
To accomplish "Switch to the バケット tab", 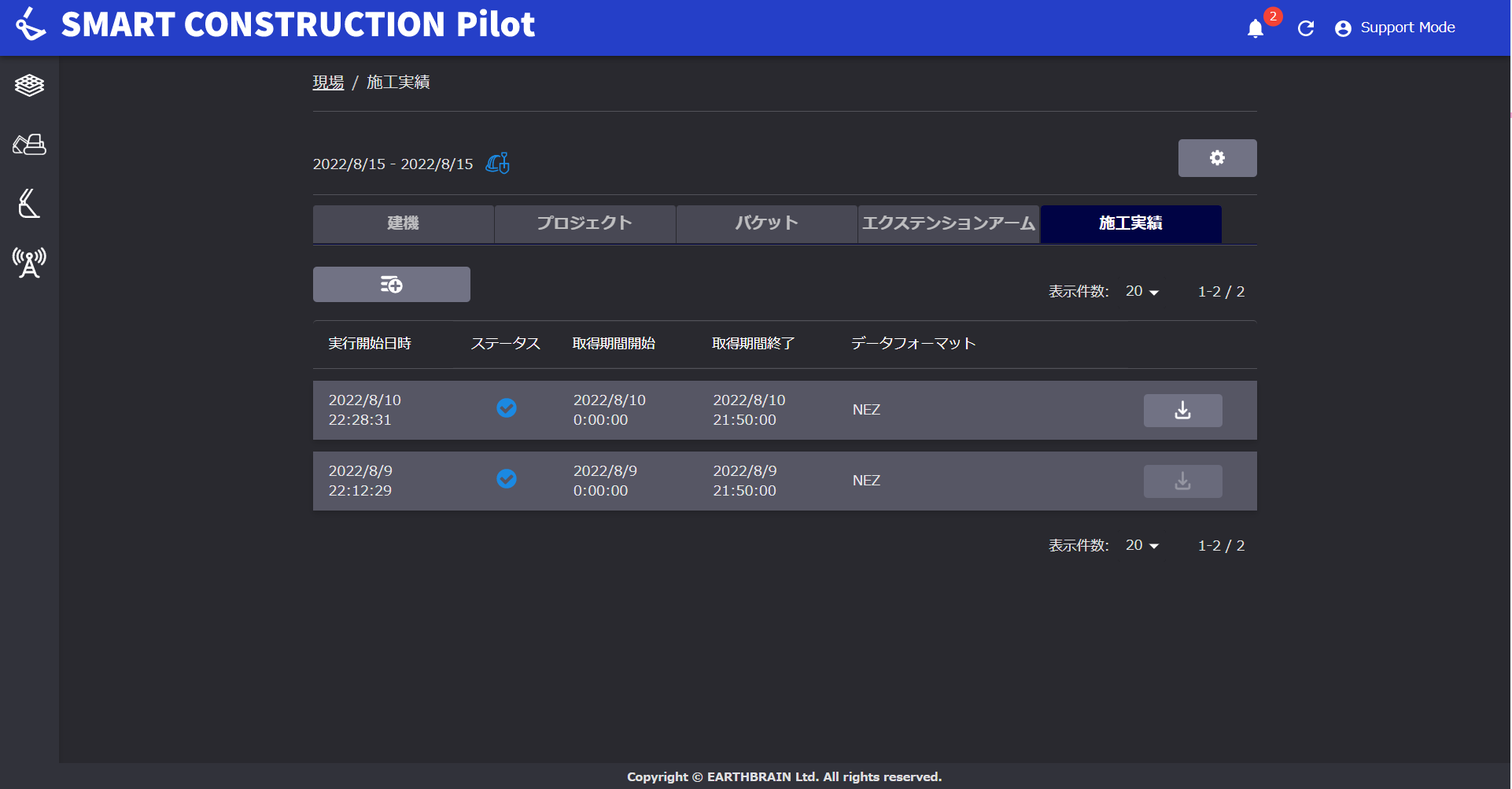I will pyautogui.click(x=767, y=223).
